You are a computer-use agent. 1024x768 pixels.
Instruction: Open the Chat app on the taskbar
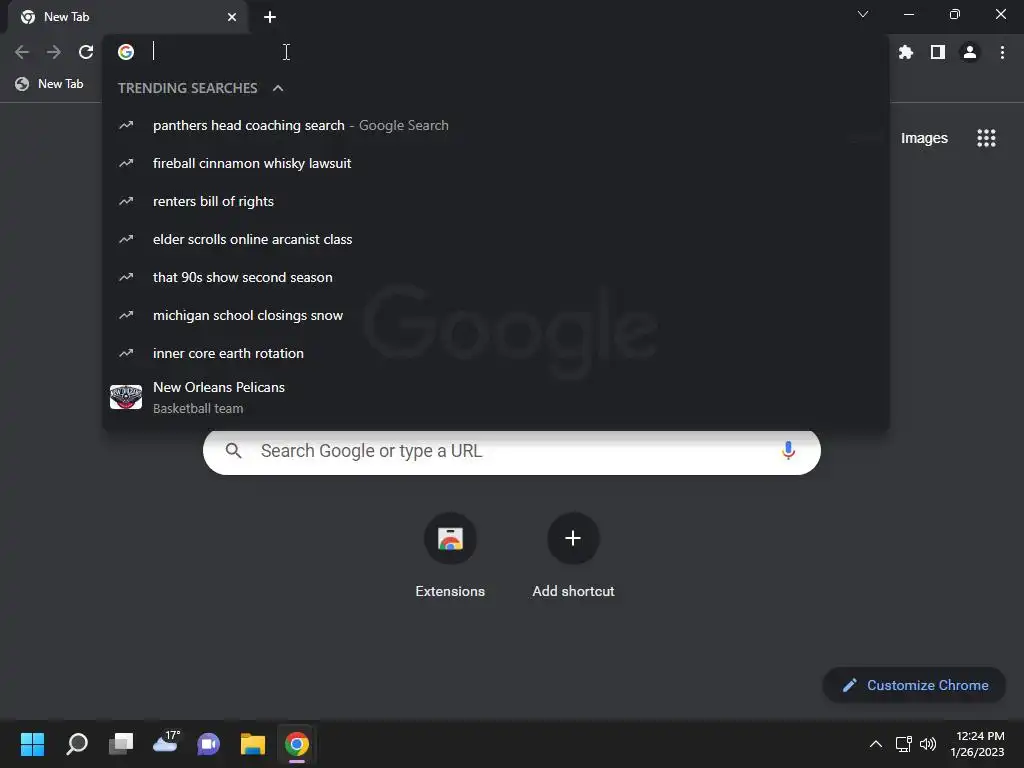tap(208, 744)
